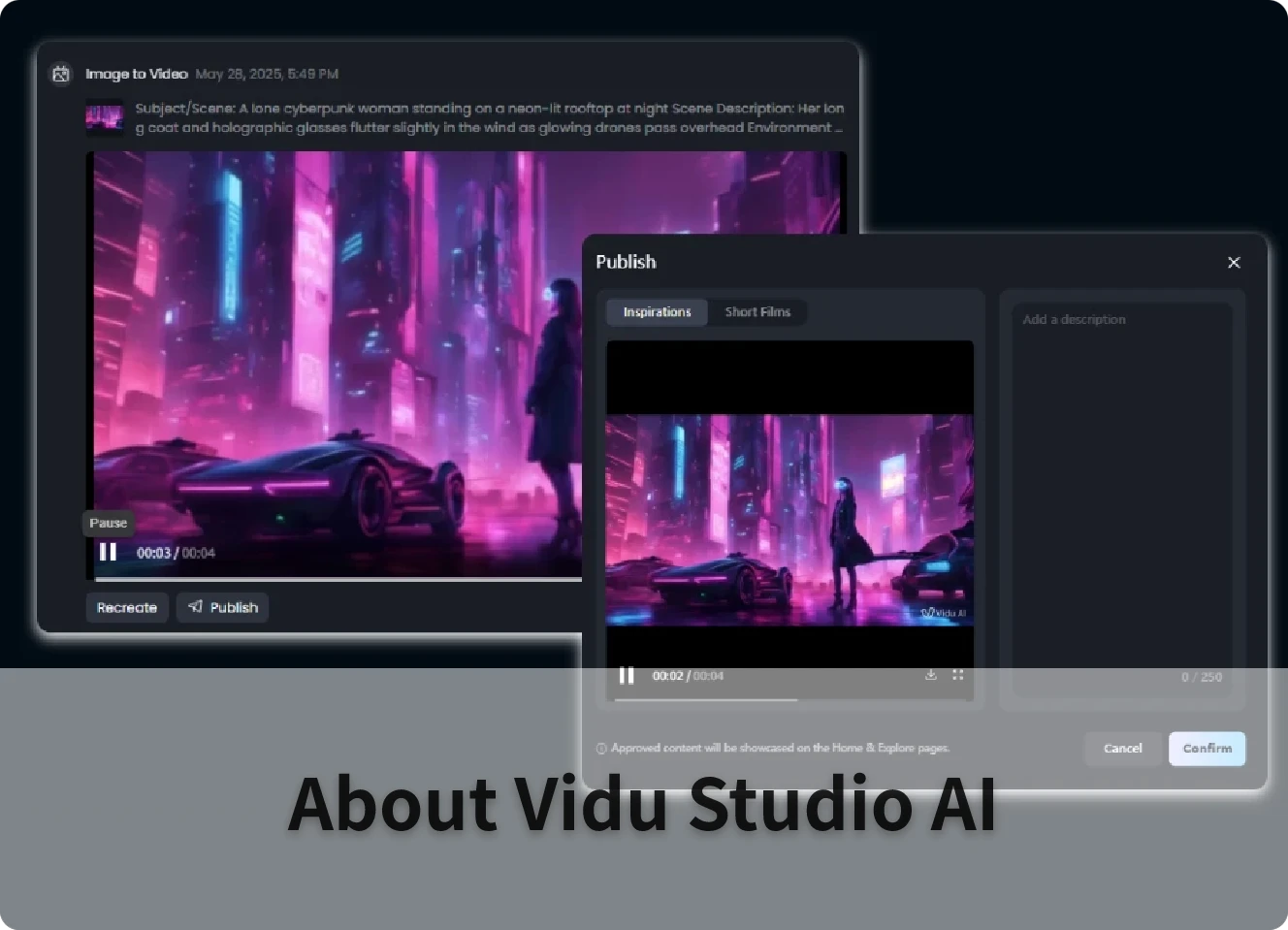
Task: Expand the preview video to fullscreen
Action: (x=957, y=674)
